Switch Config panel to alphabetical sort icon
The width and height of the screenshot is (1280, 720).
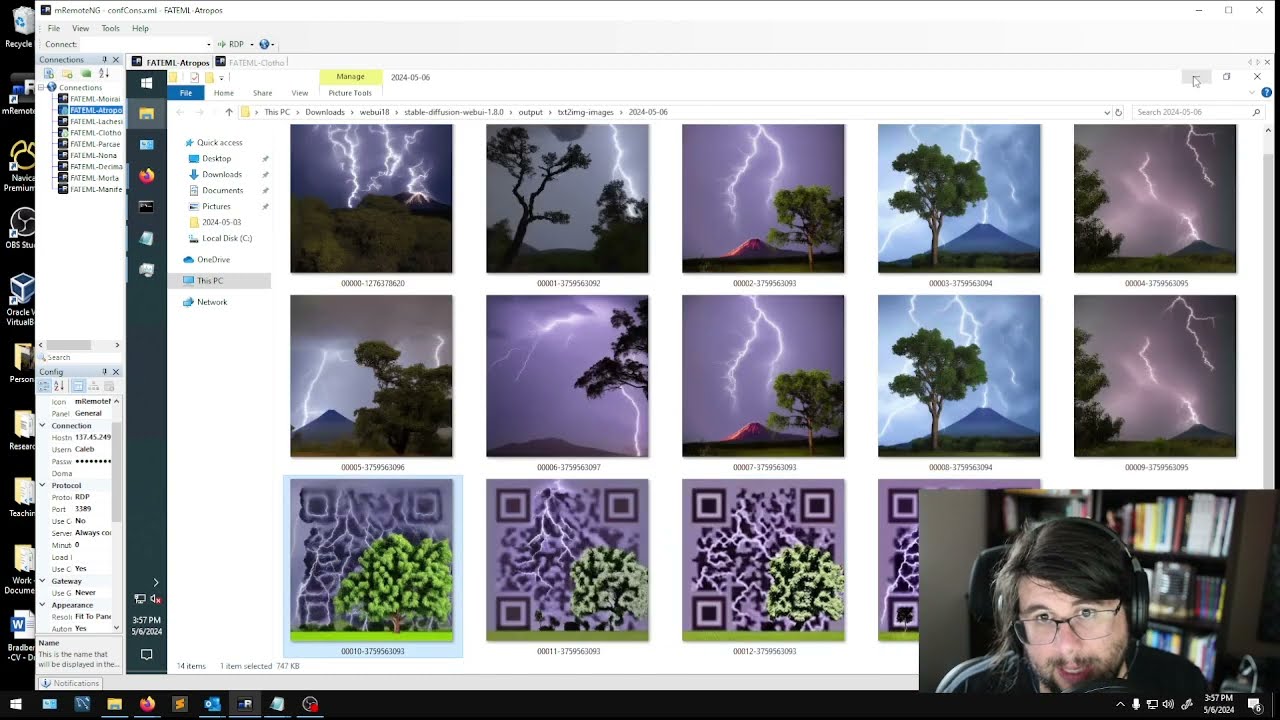click(x=59, y=386)
